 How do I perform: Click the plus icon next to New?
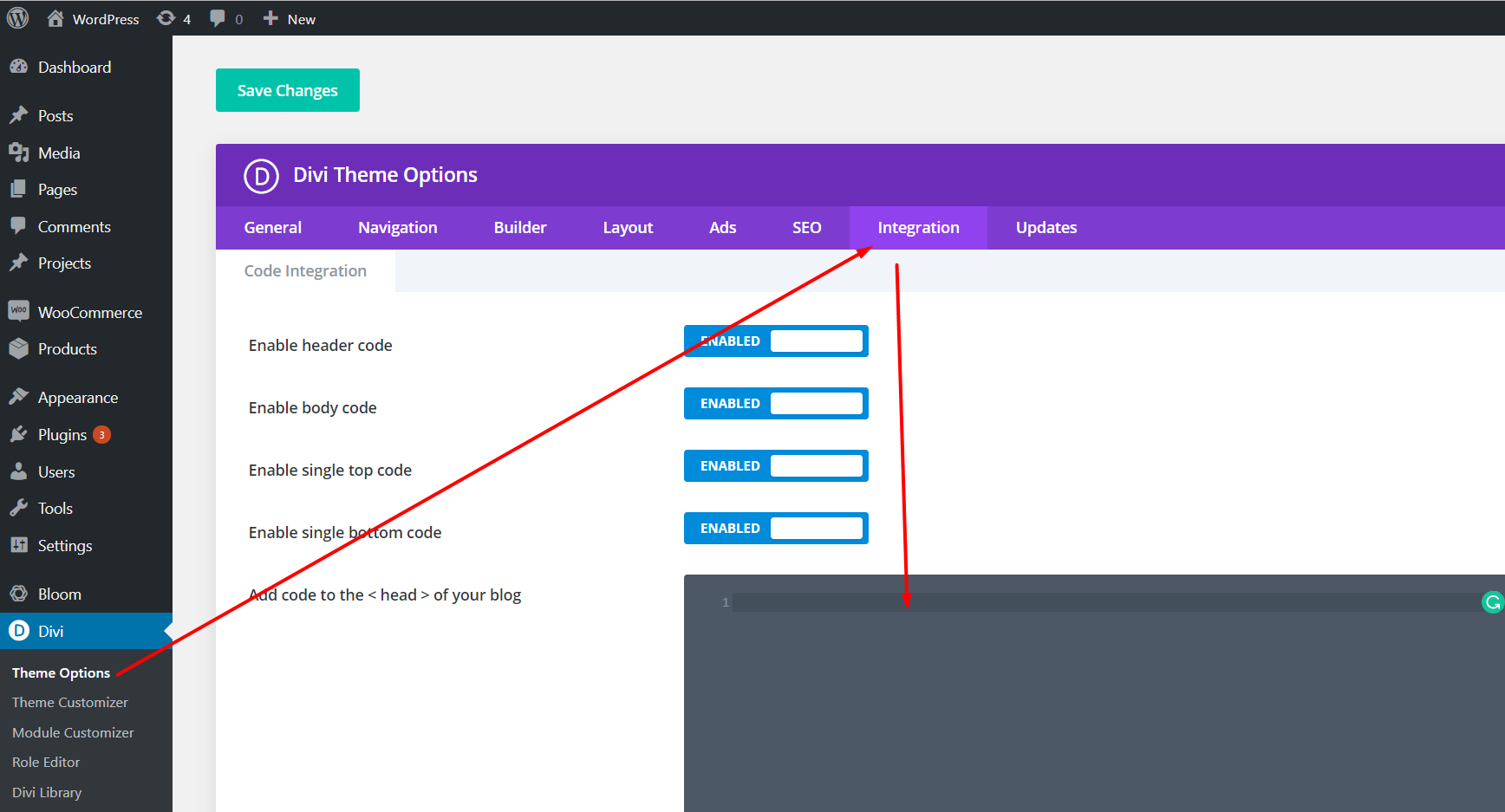pyautogui.click(x=270, y=18)
